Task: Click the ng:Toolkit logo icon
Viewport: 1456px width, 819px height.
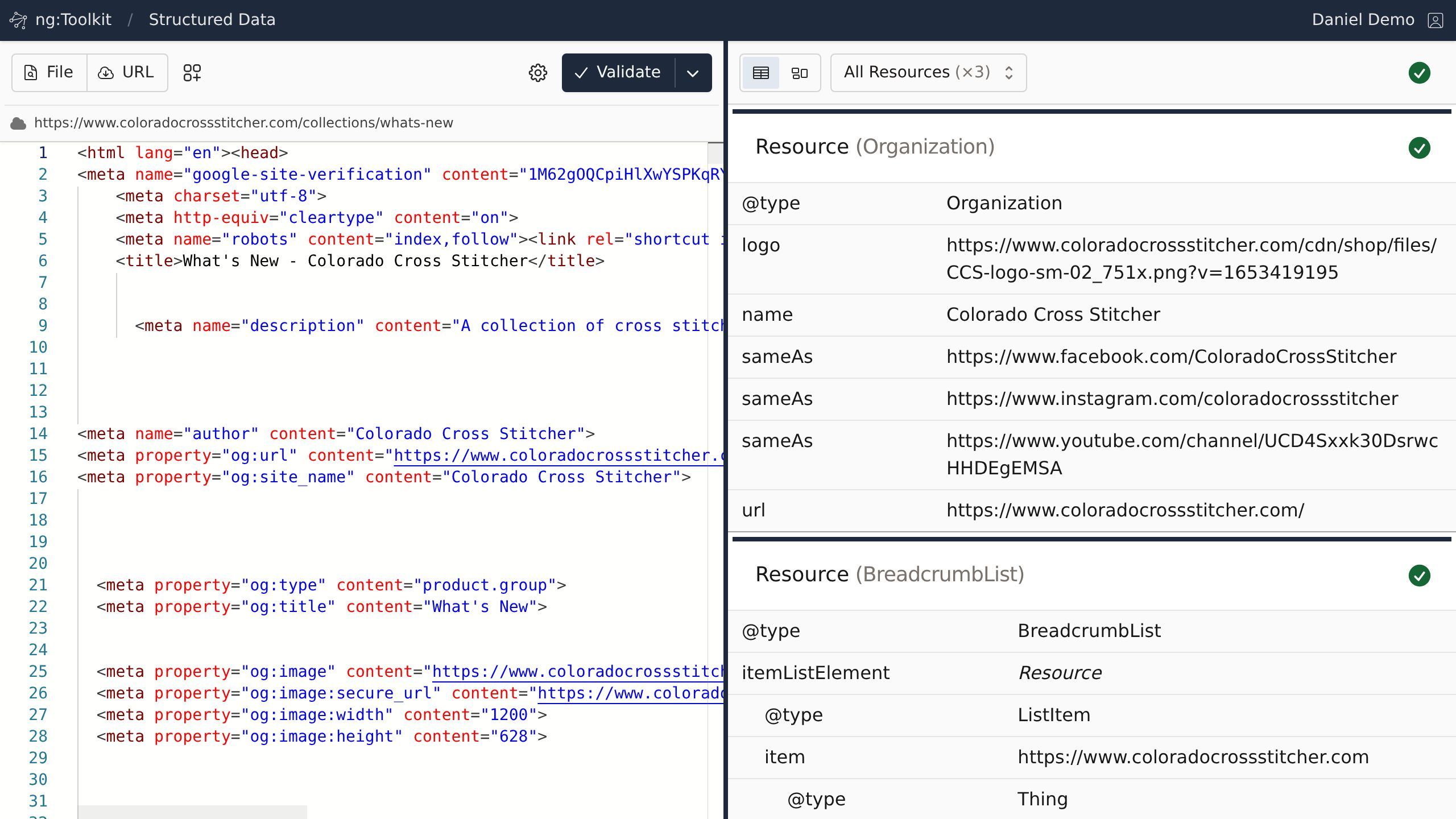Action: tap(18, 20)
